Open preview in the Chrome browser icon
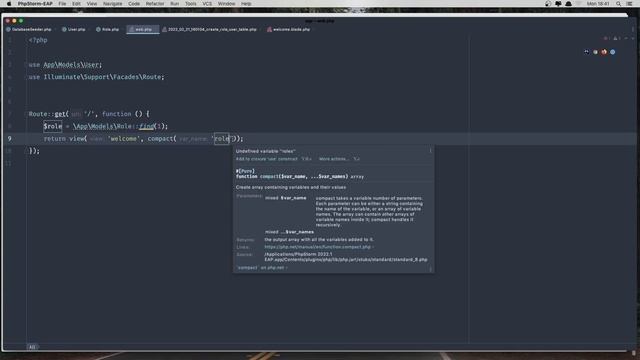This screenshot has height=360, width=640. pyautogui.click(x=596, y=52)
